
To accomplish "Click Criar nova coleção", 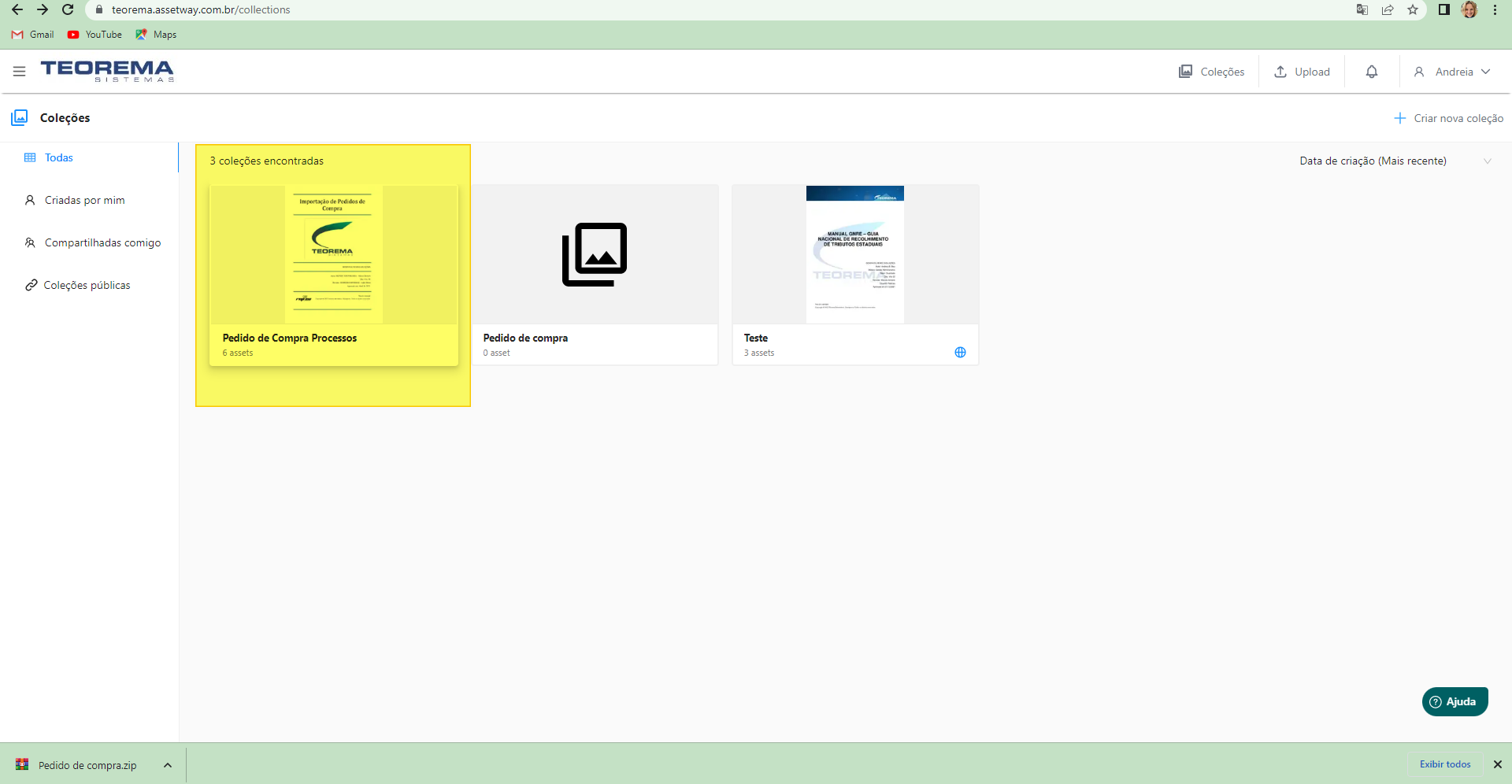I will coord(1449,118).
